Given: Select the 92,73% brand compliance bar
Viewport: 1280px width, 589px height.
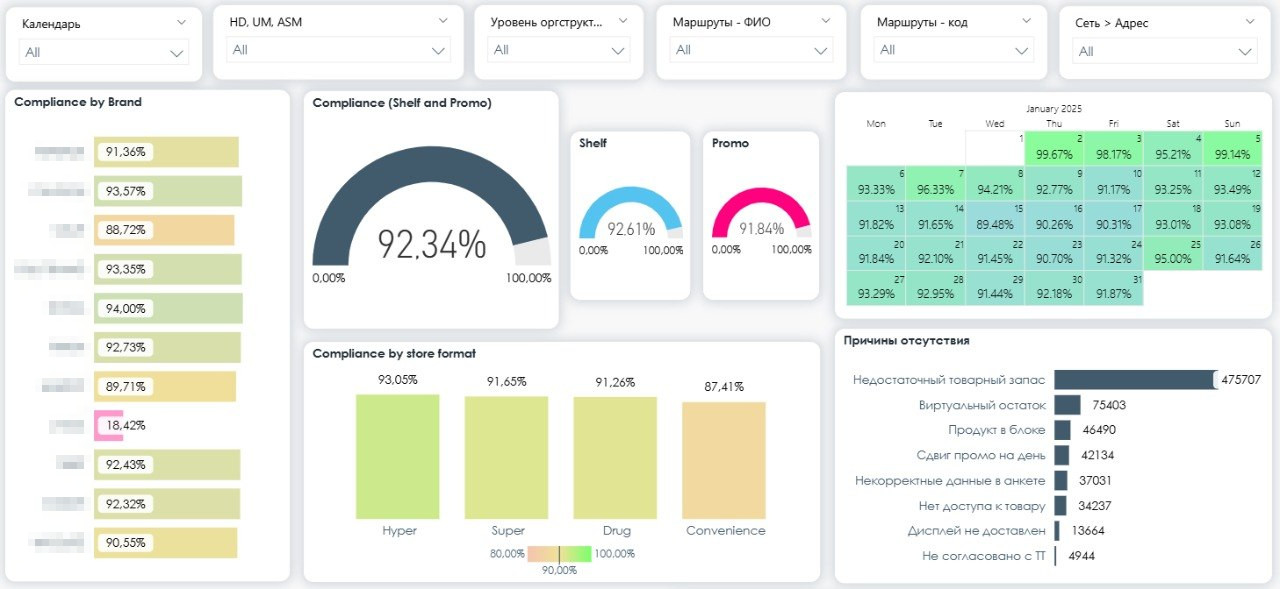Looking at the screenshot, I should pyautogui.click(x=167, y=347).
